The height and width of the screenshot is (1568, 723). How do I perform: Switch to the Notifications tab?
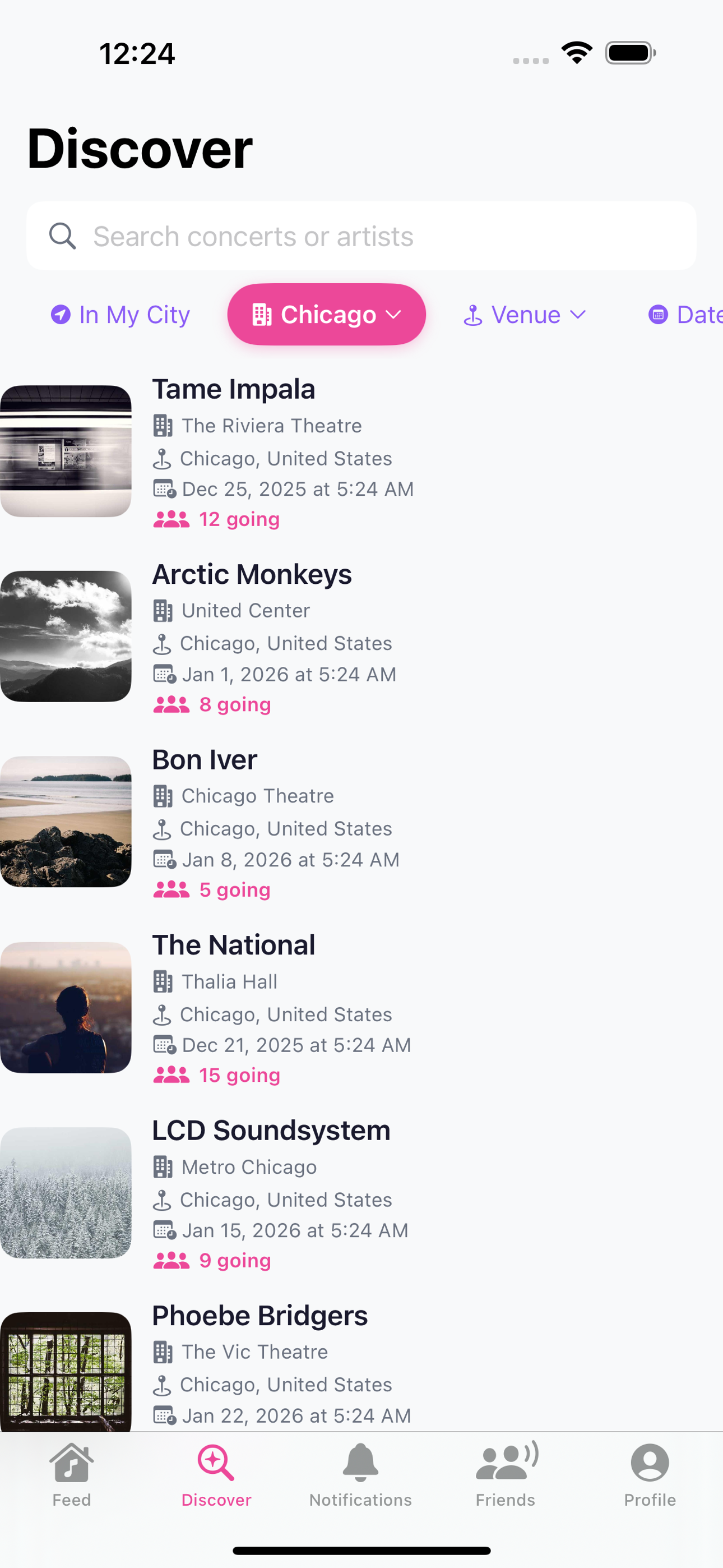click(360, 1473)
